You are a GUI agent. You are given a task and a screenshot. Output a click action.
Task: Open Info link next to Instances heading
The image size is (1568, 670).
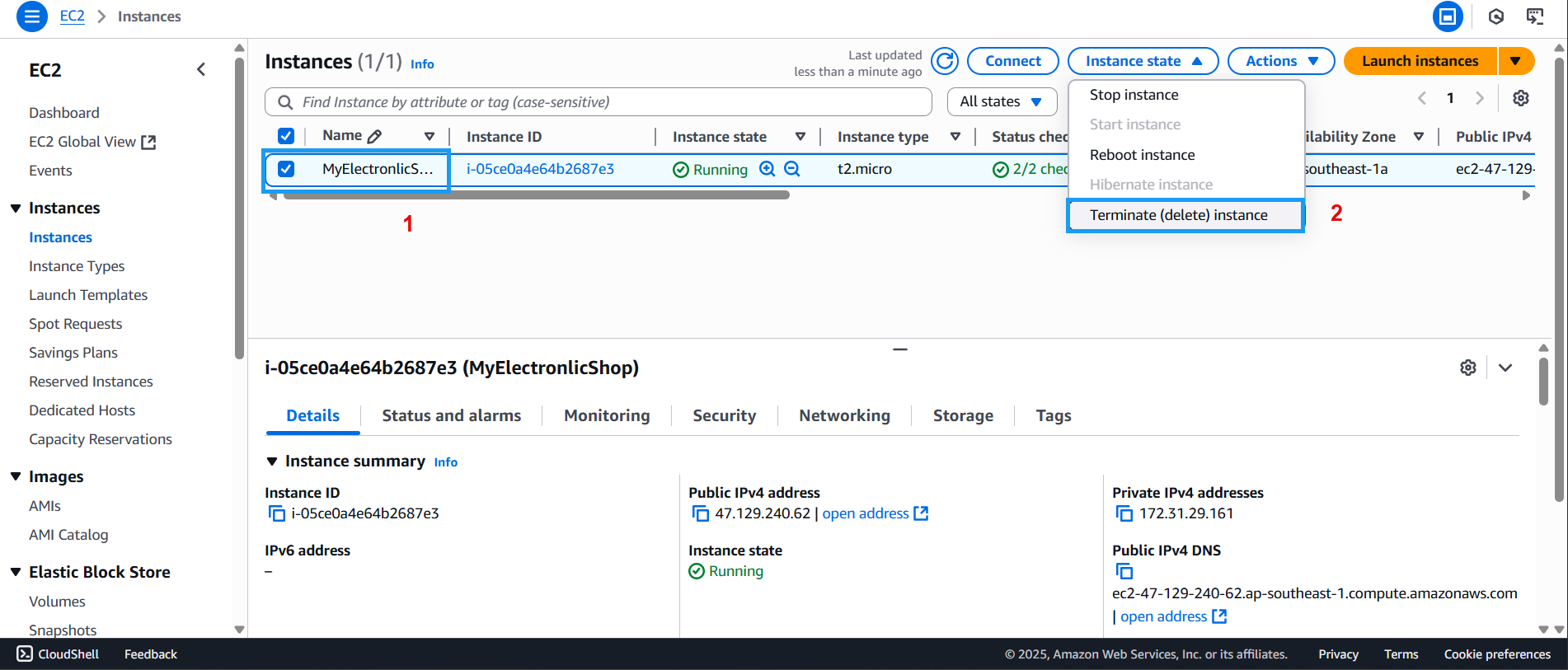pos(422,64)
